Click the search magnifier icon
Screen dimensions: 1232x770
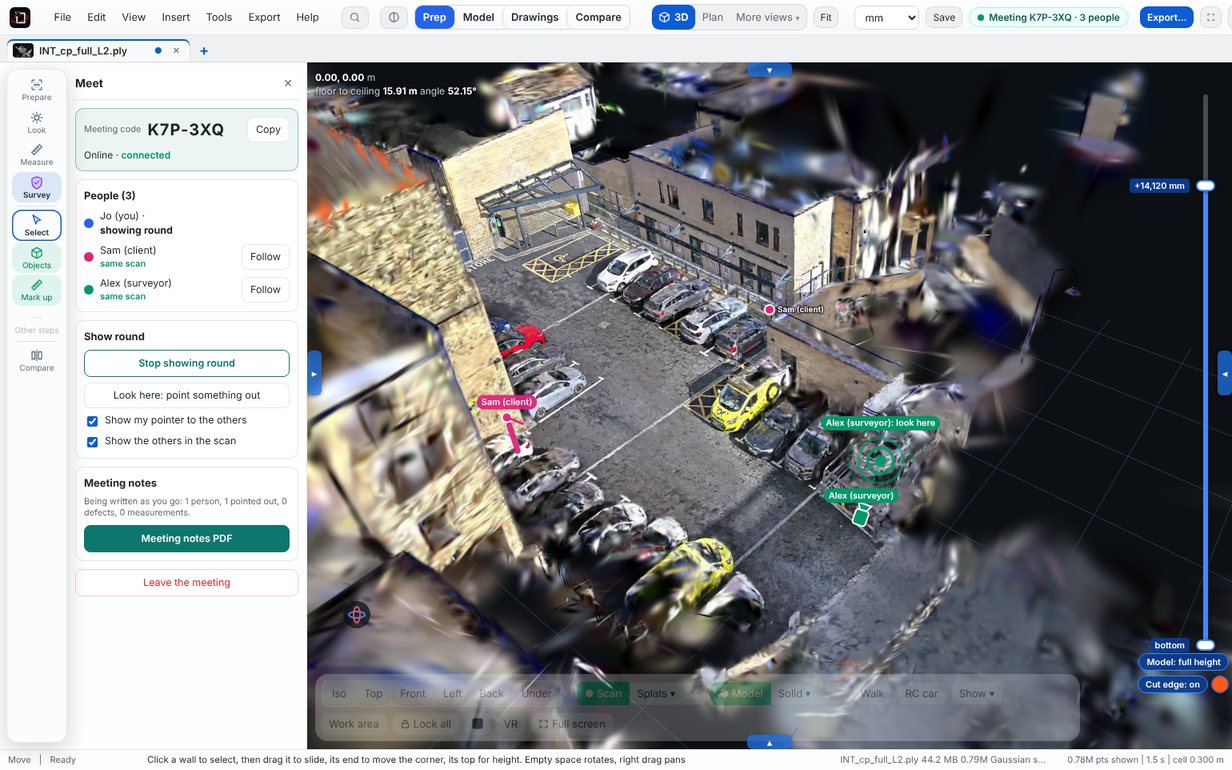355,17
